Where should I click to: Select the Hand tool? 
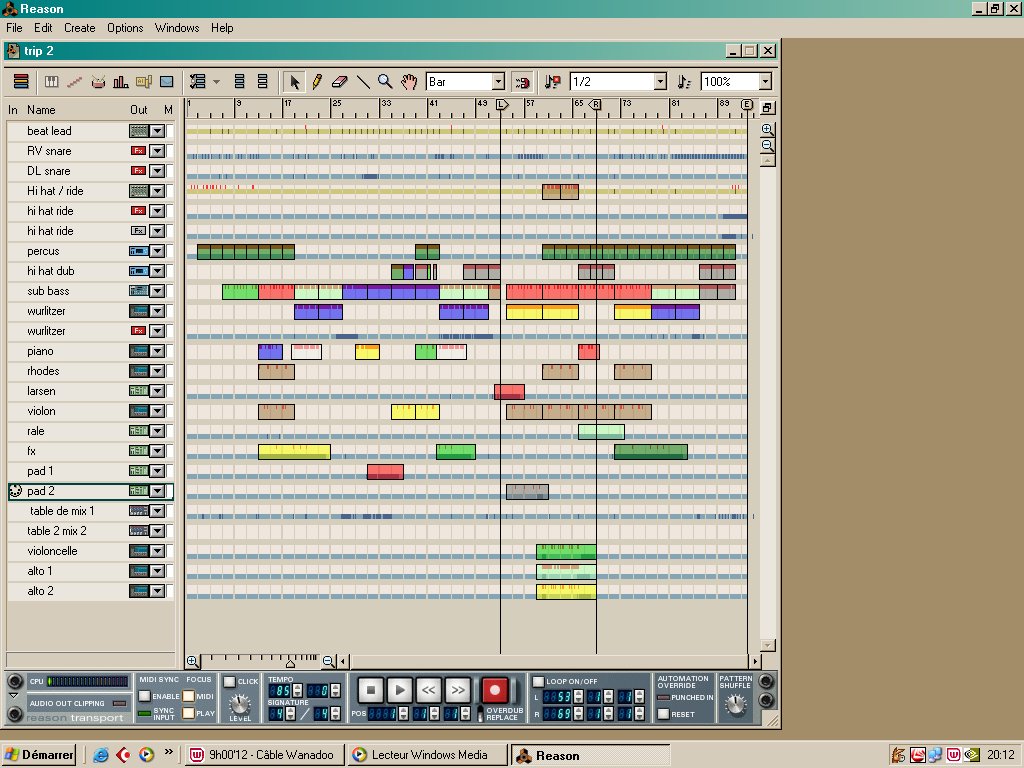click(409, 82)
